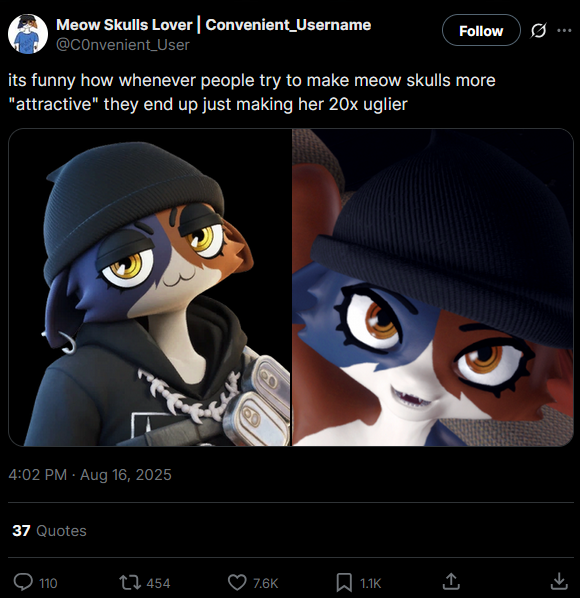
Task: Bookmark the post using the bookmark icon
Action: tap(344, 582)
